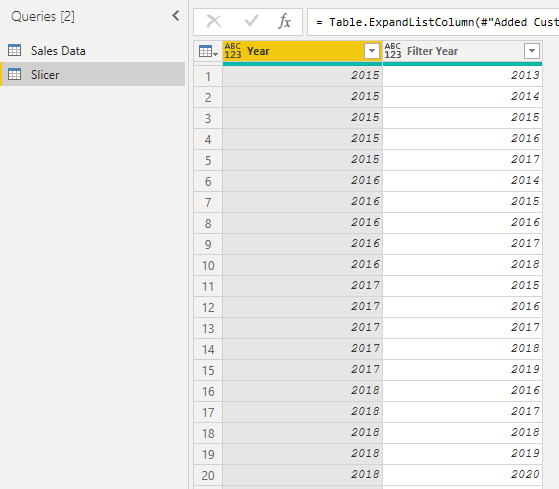Click Filter Year cell 2018 in row 14

pyautogui.click(x=462, y=349)
